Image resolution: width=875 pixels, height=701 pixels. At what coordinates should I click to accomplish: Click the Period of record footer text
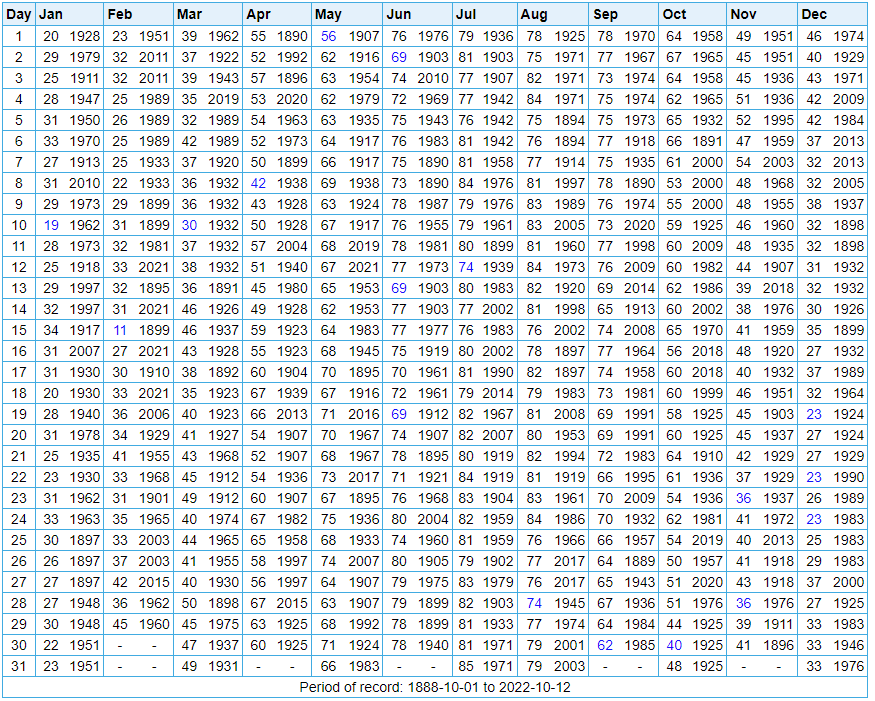point(435,688)
